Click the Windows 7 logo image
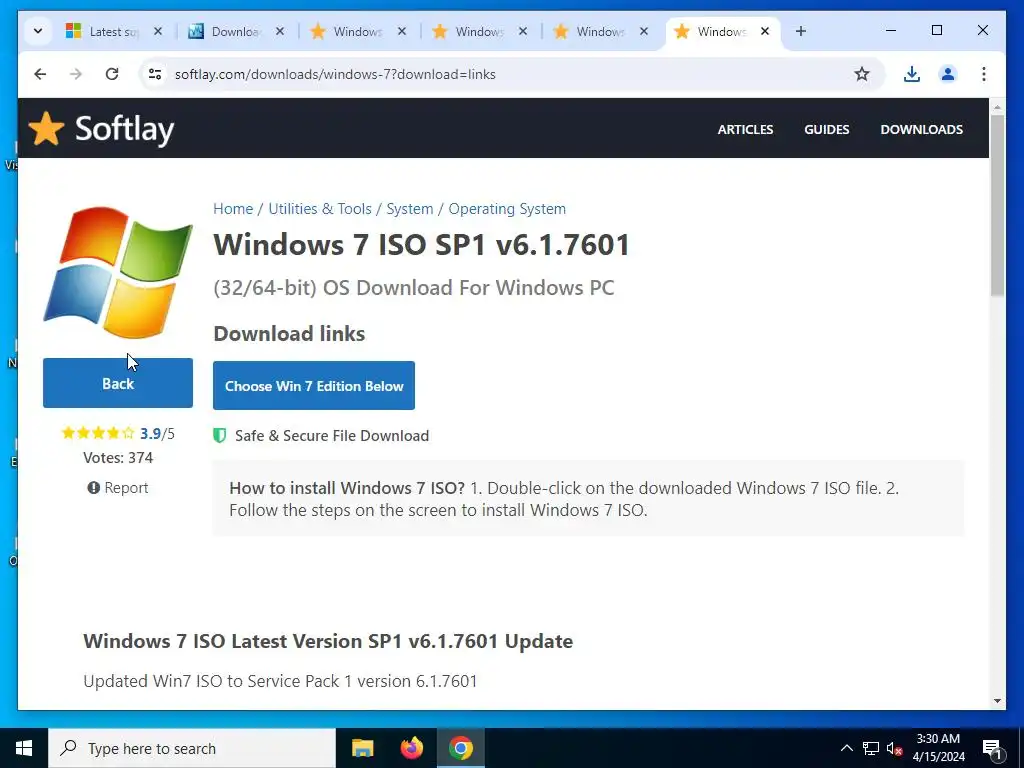1024x768 pixels. click(x=118, y=272)
